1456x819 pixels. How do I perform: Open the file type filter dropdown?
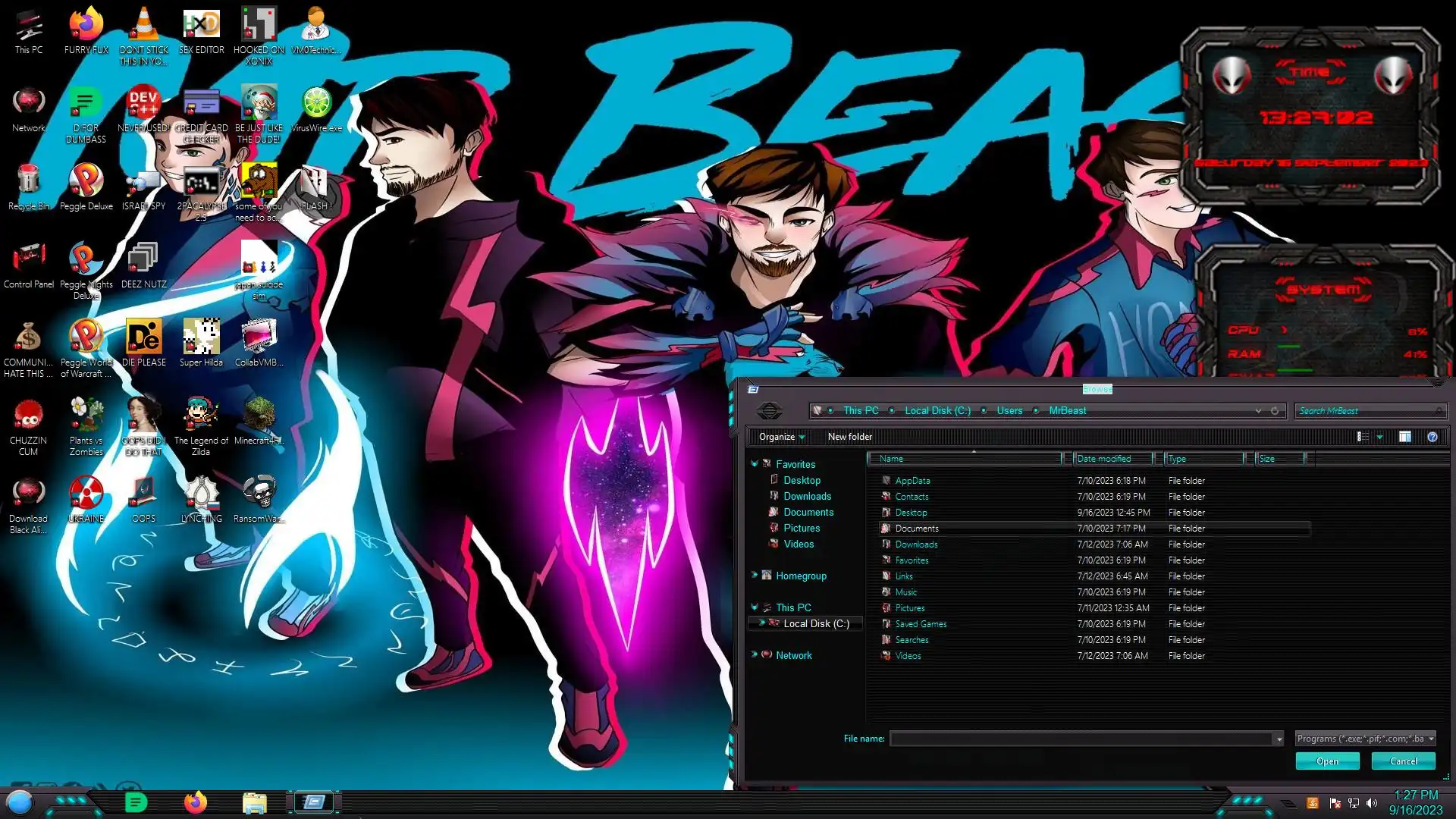1365,739
